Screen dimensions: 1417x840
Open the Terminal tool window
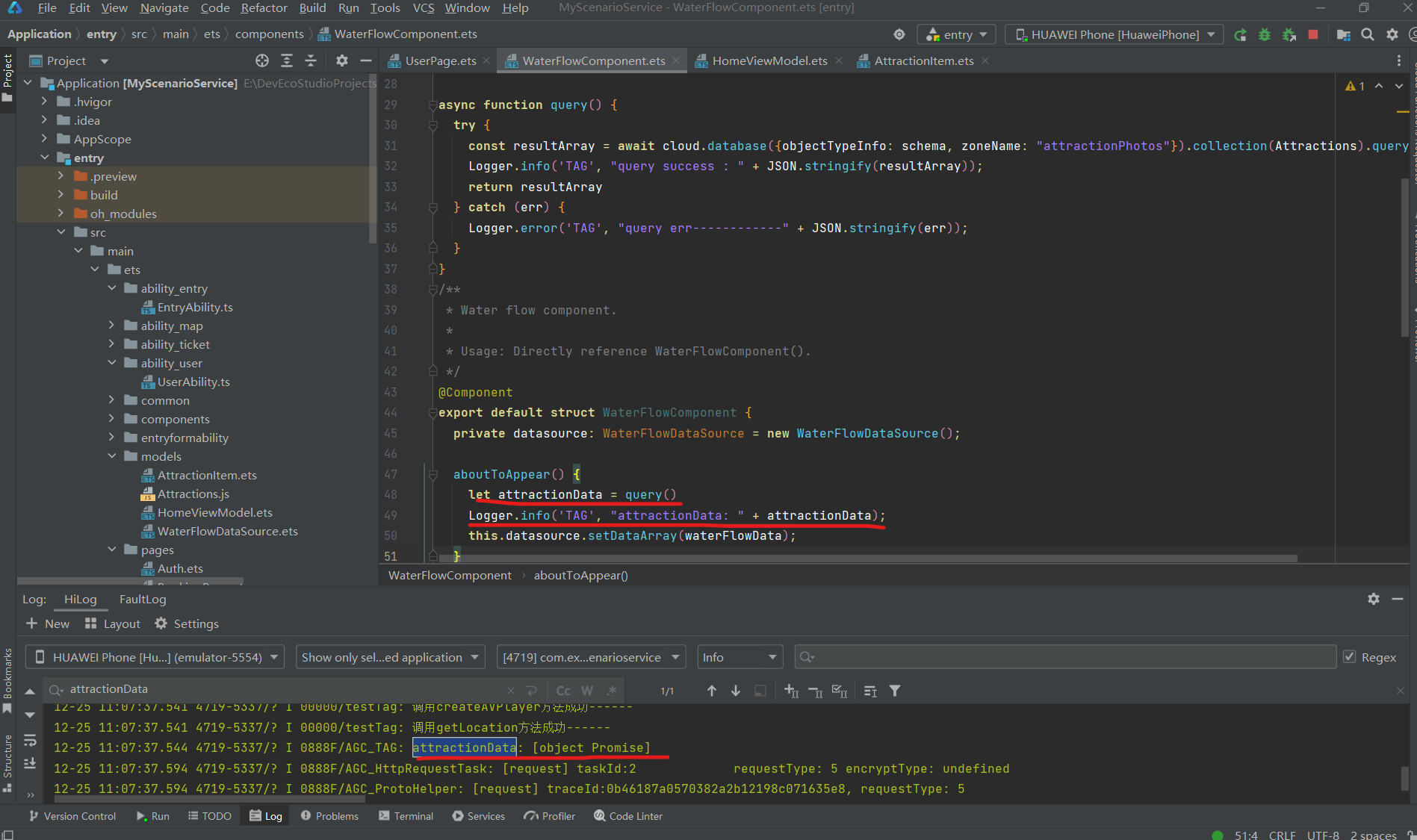pos(406,816)
